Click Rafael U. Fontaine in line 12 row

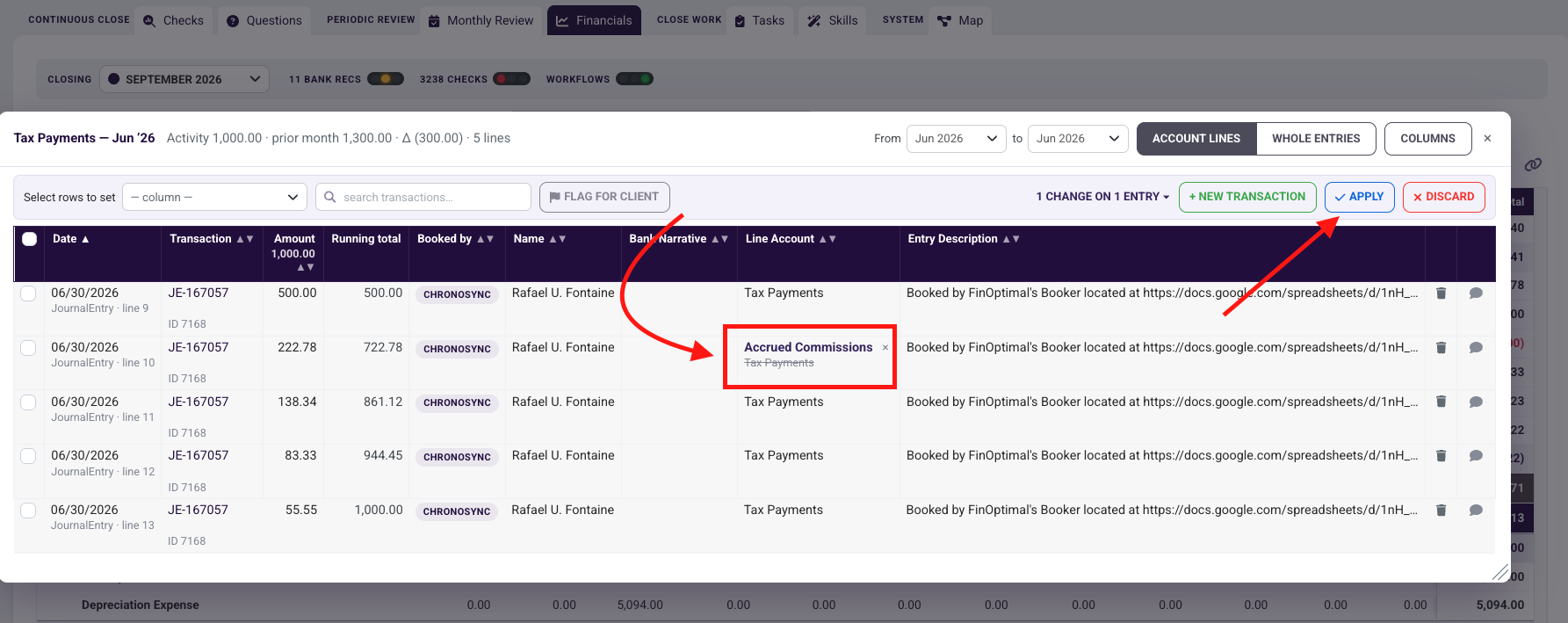point(563,456)
